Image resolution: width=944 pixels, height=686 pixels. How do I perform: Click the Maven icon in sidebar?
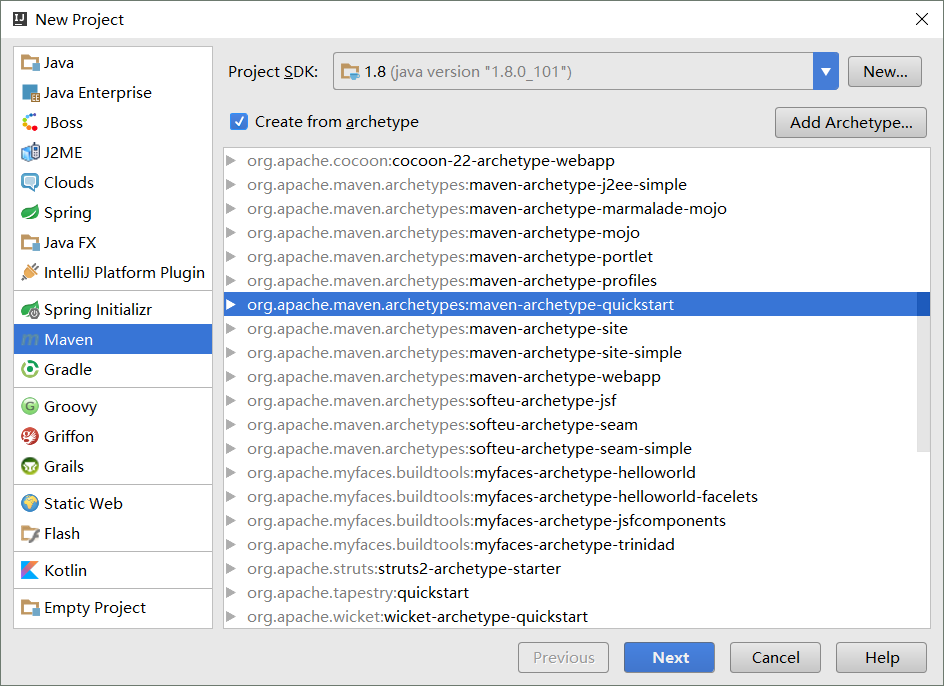click(30, 340)
